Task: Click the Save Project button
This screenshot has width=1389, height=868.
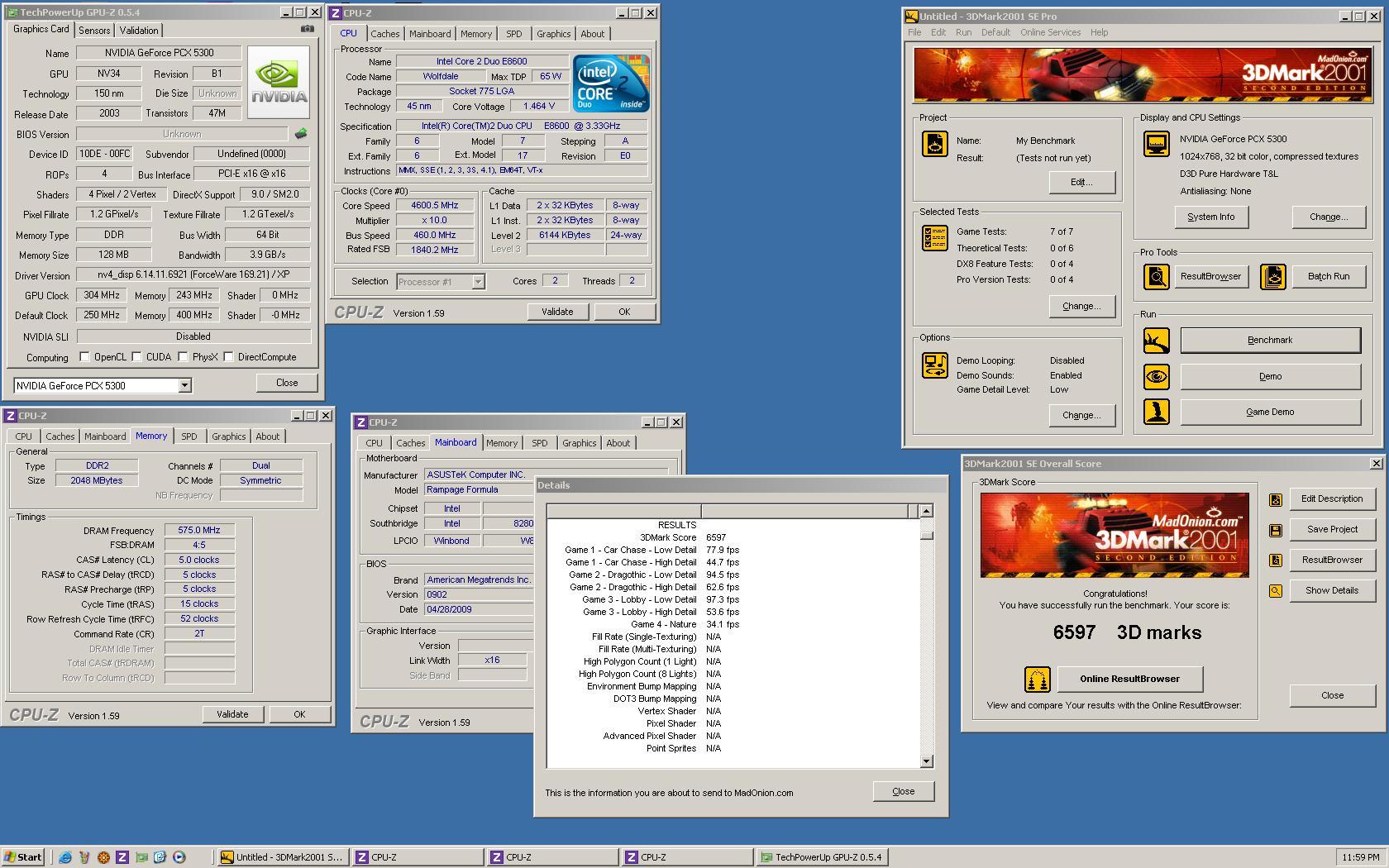Action: [x=1332, y=529]
